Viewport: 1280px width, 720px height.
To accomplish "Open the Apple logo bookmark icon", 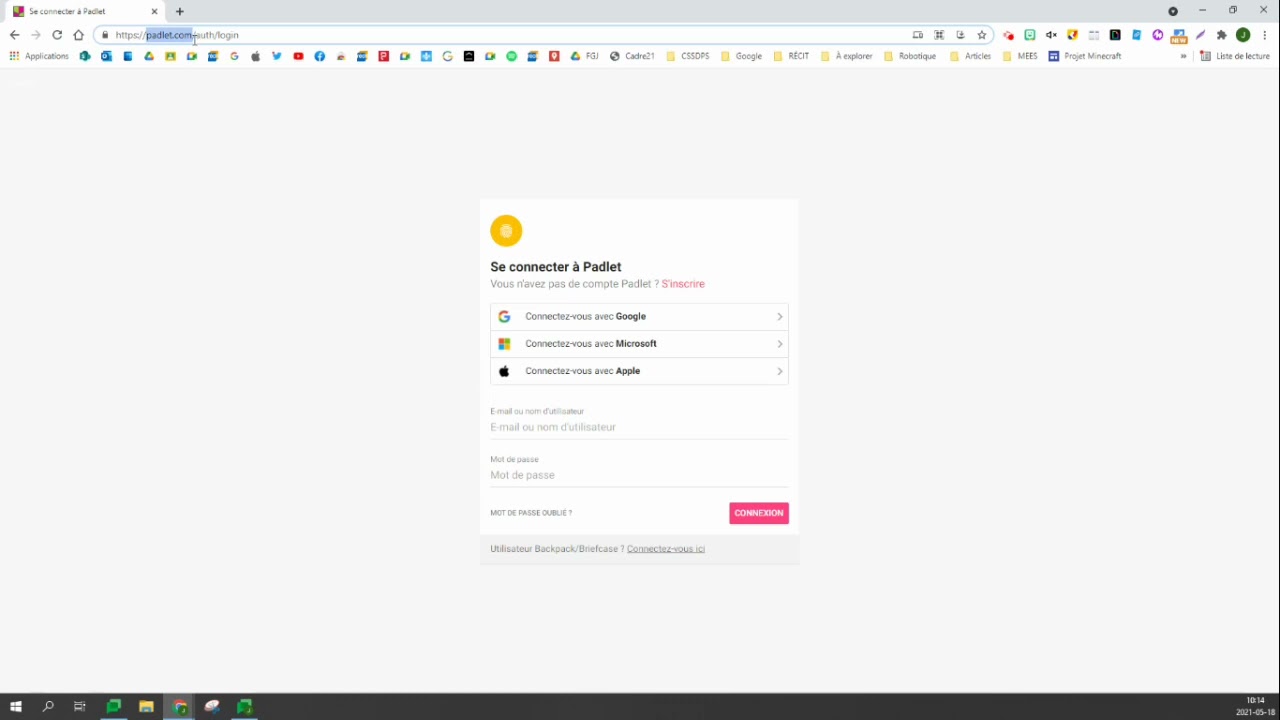I will pos(256,56).
